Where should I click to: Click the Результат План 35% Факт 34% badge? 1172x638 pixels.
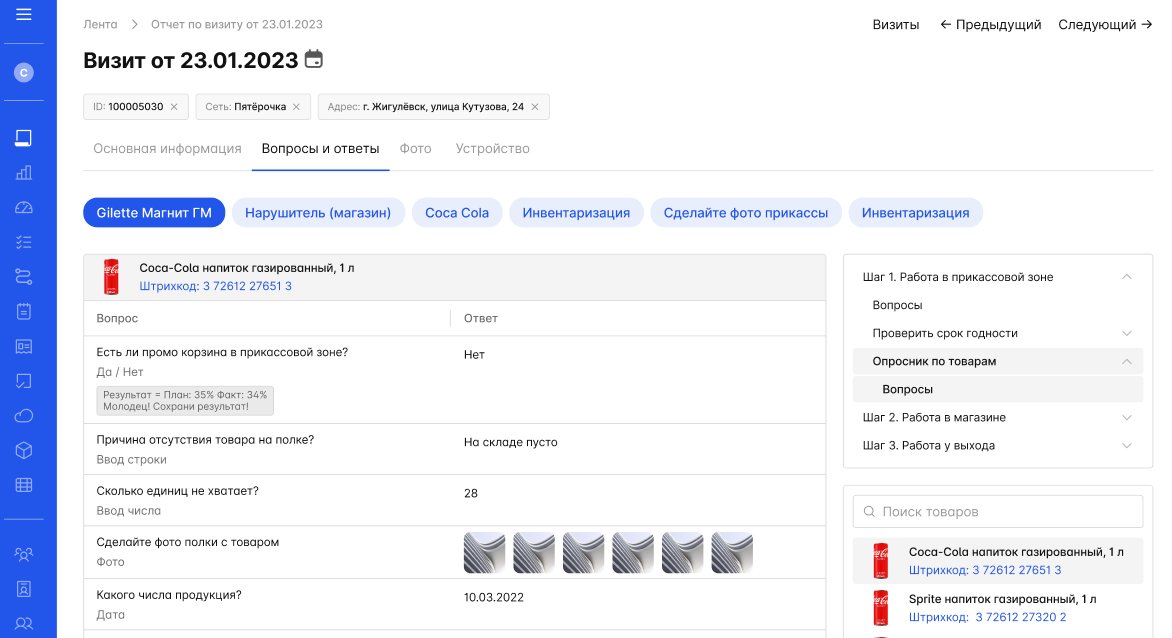click(x=185, y=400)
